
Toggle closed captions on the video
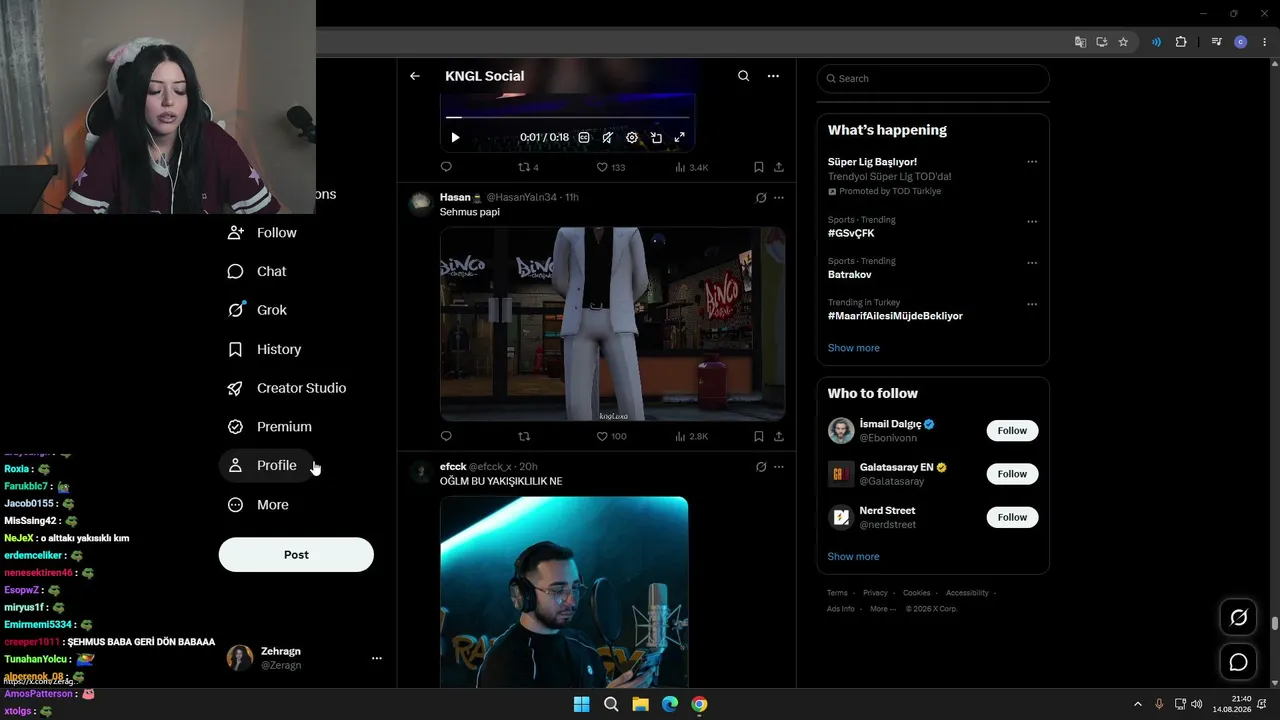584,137
